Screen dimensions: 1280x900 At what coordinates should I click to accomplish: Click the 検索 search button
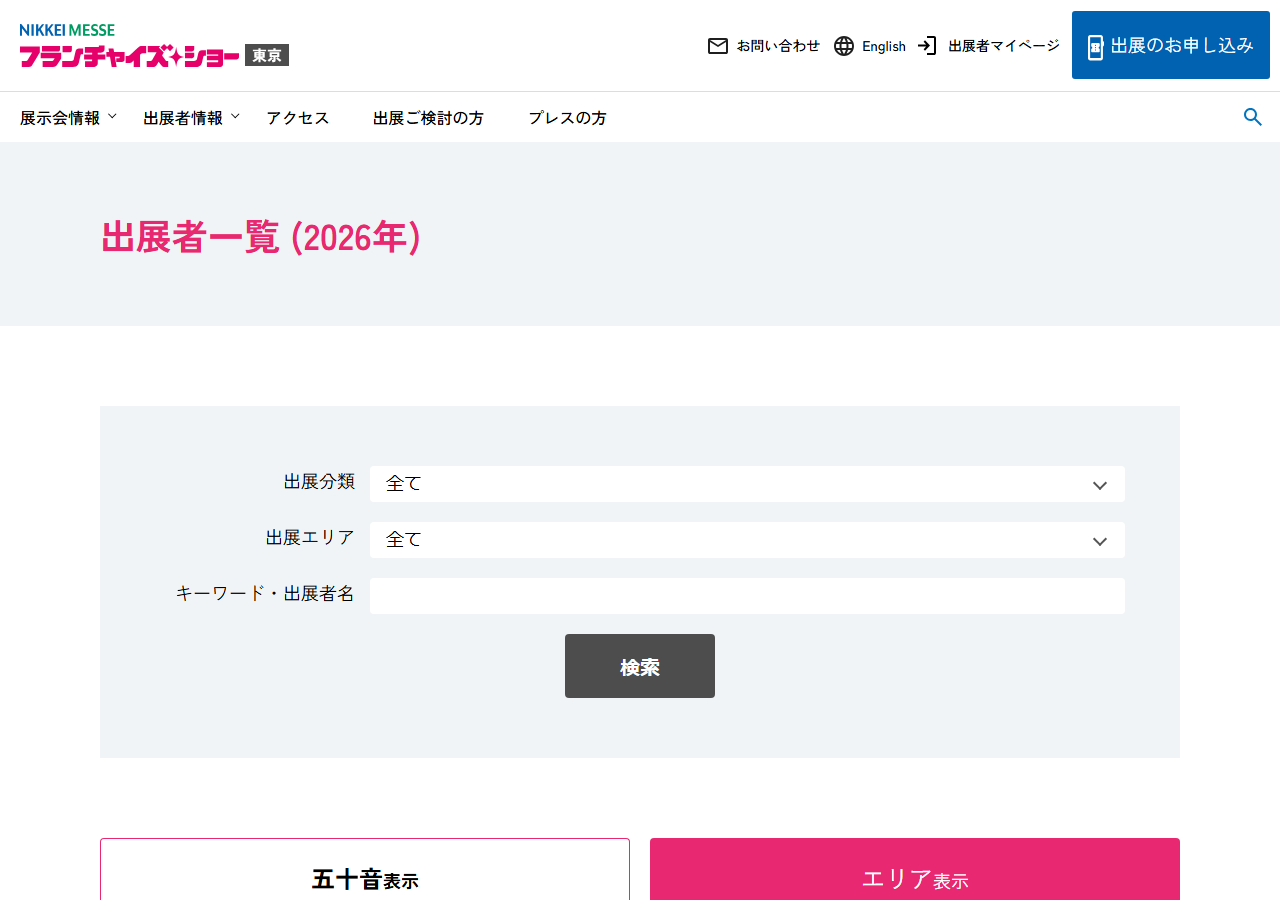pyautogui.click(x=640, y=666)
